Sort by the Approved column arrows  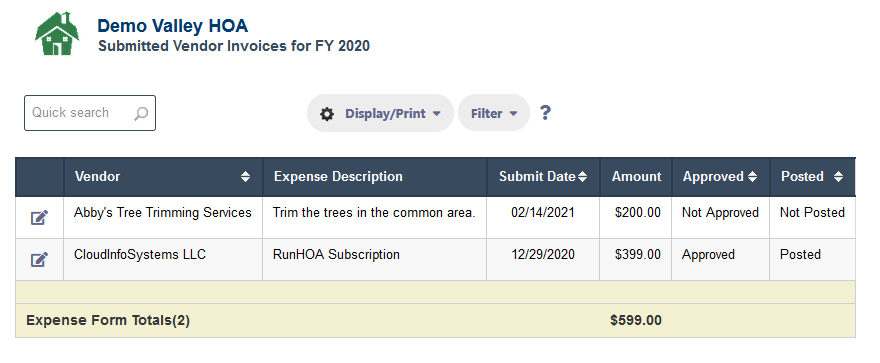point(752,177)
